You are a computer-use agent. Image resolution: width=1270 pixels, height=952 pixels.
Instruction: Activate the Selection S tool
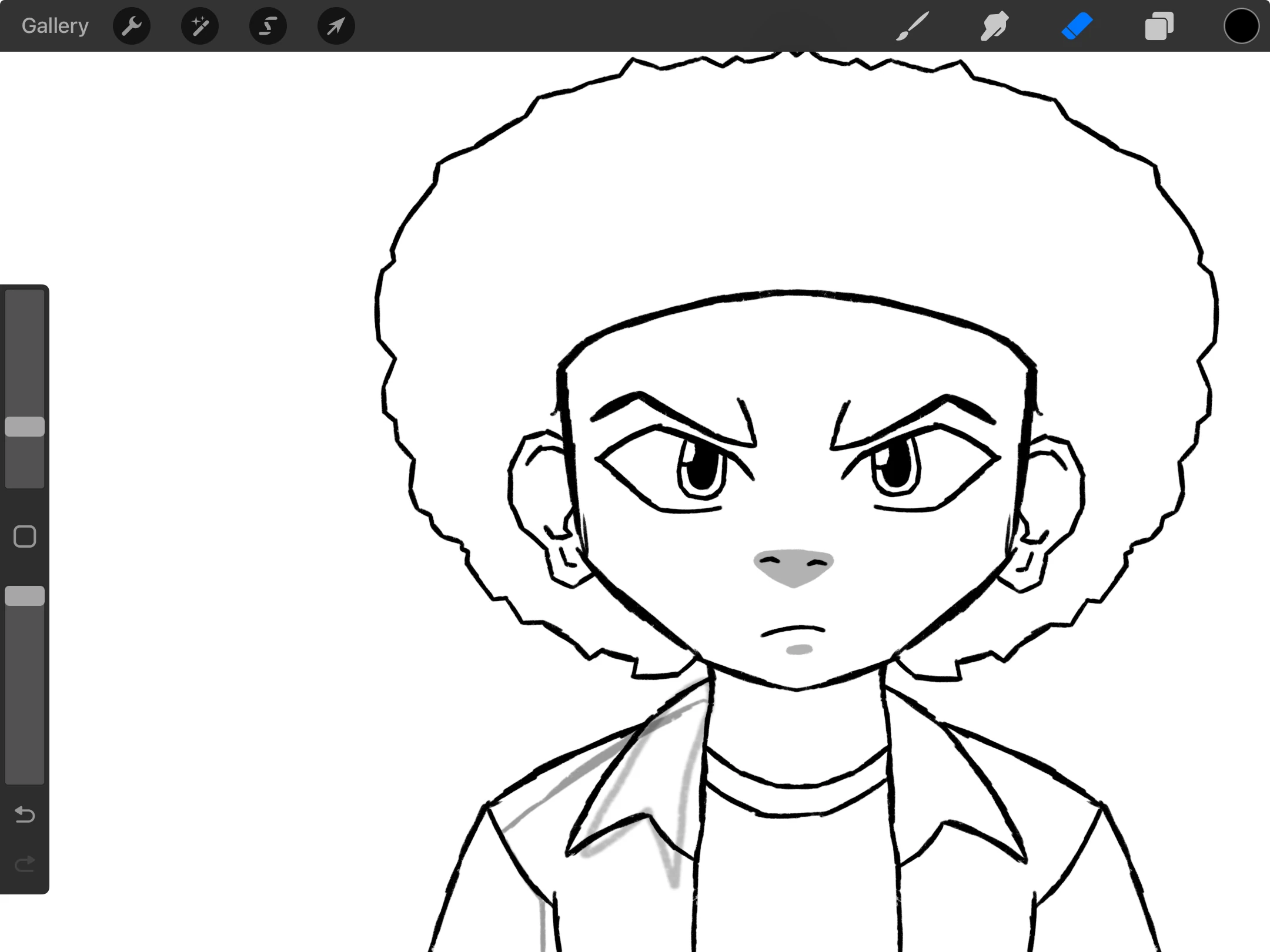(x=268, y=26)
